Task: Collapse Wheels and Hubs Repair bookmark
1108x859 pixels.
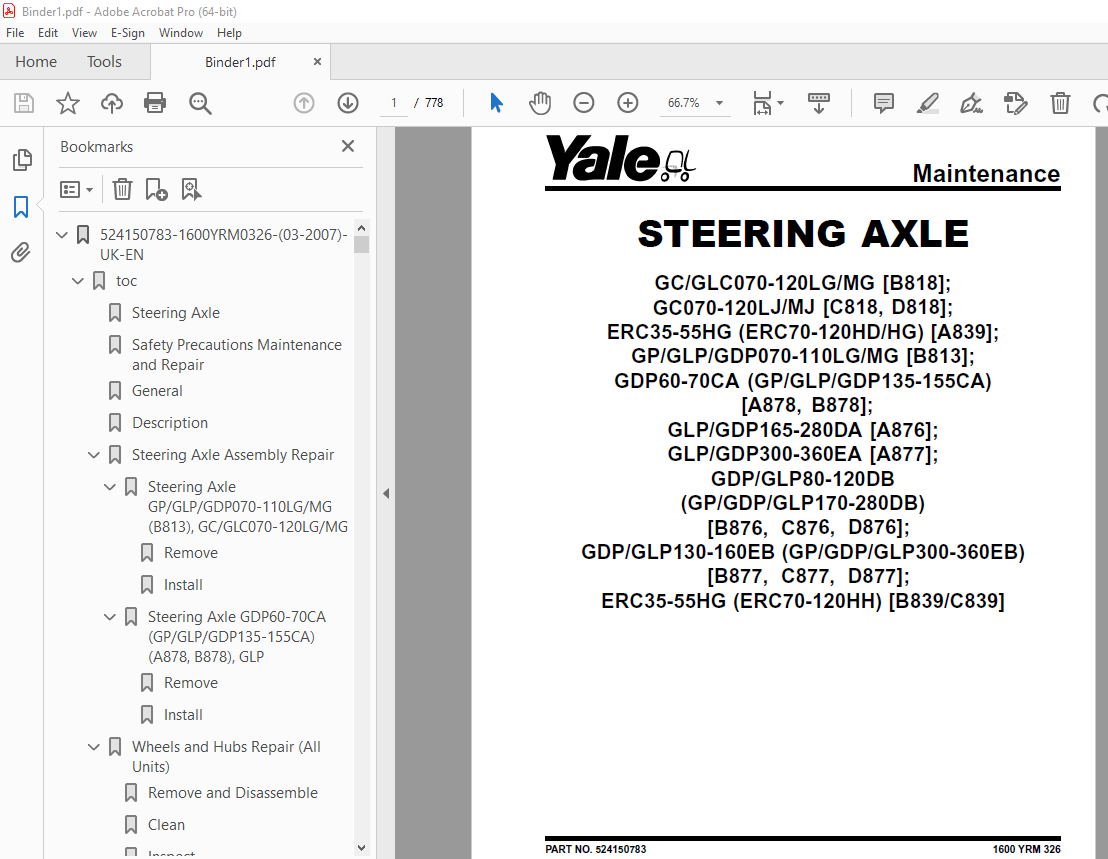Action: pos(94,747)
